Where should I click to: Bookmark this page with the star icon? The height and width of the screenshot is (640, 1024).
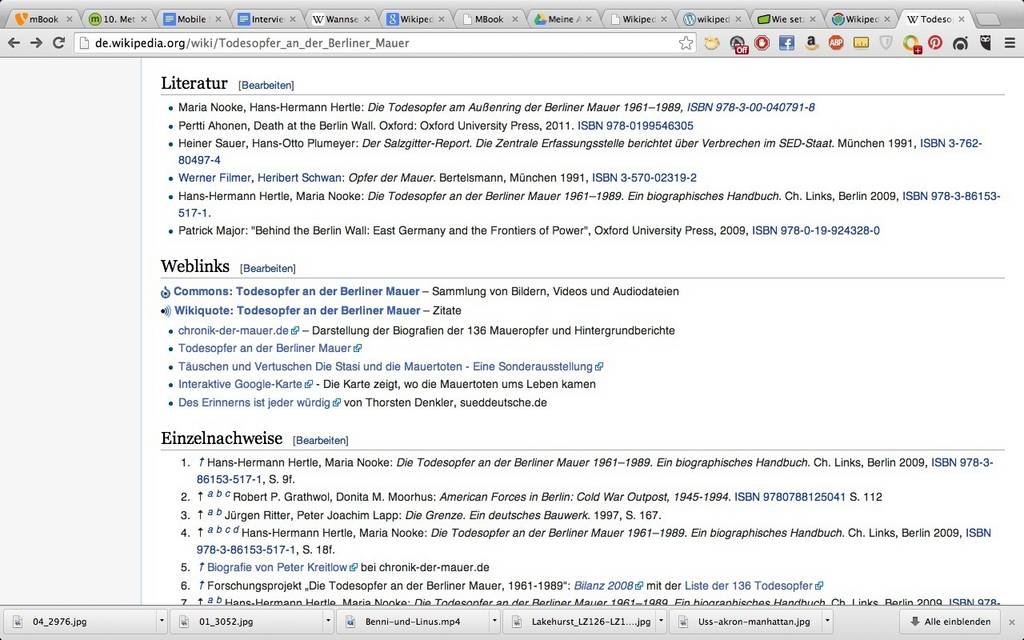click(x=686, y=43)
